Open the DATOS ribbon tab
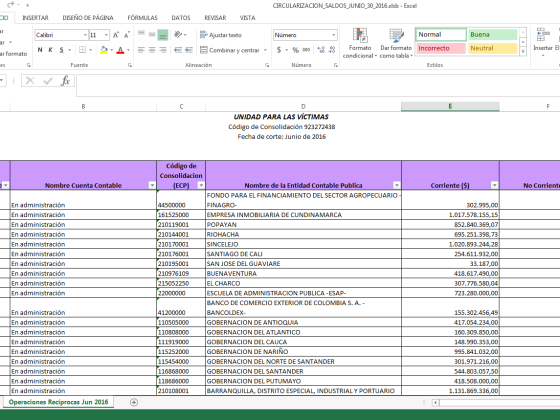The height and width of the screenshot is (420, 560). click(181, 18)
